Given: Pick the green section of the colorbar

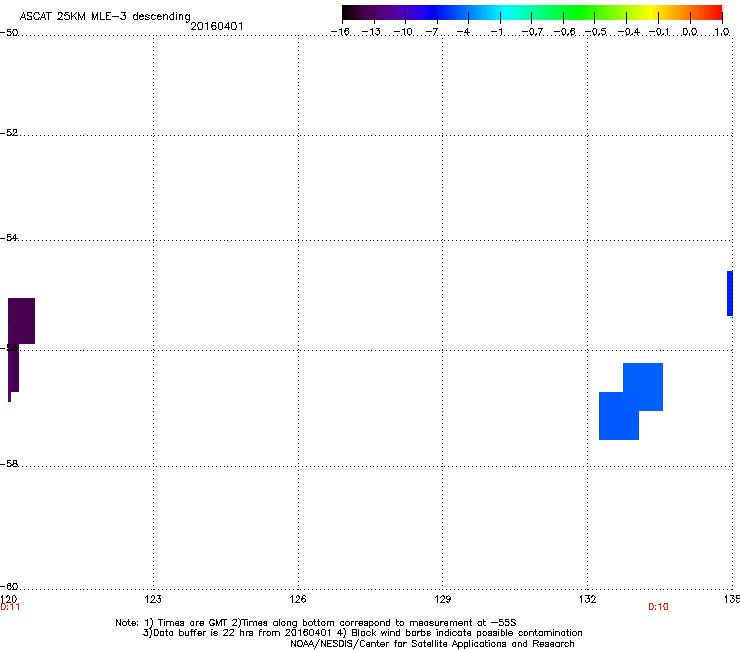Looking at the screenshot, I should click(x=580, y=12).
